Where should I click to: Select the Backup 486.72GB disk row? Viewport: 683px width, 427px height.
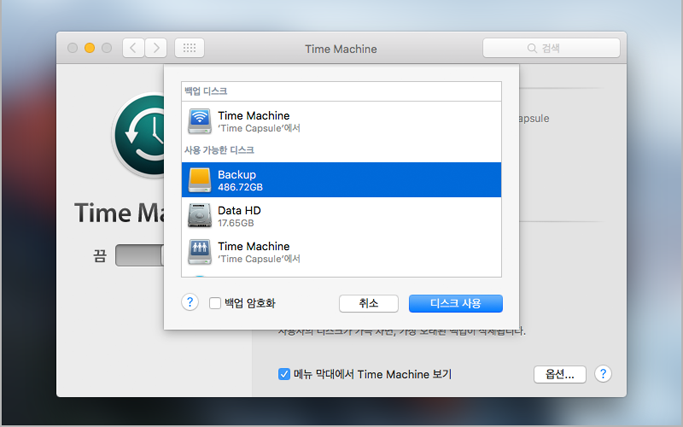coord(342,180)
